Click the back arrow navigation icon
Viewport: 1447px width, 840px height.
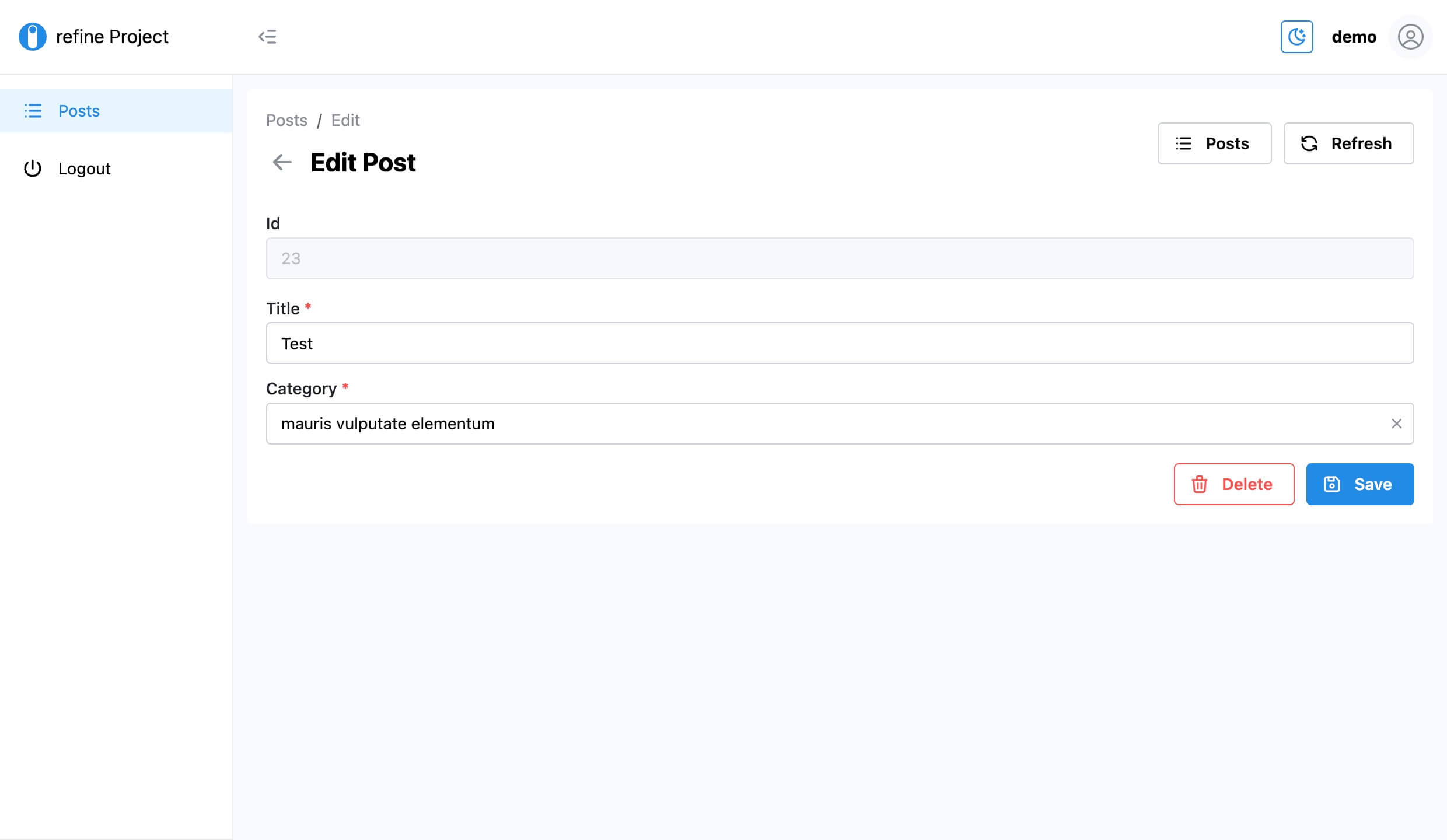point(281,161)
